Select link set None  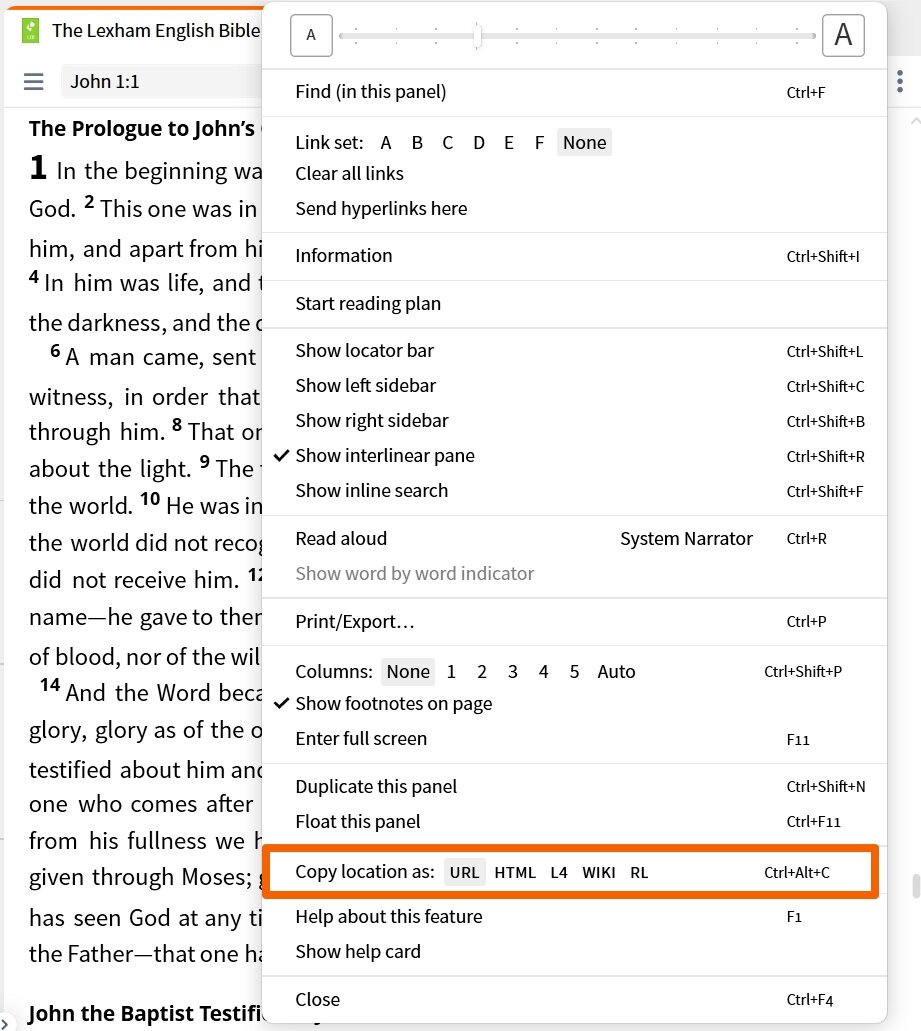(x=584, y=143)
